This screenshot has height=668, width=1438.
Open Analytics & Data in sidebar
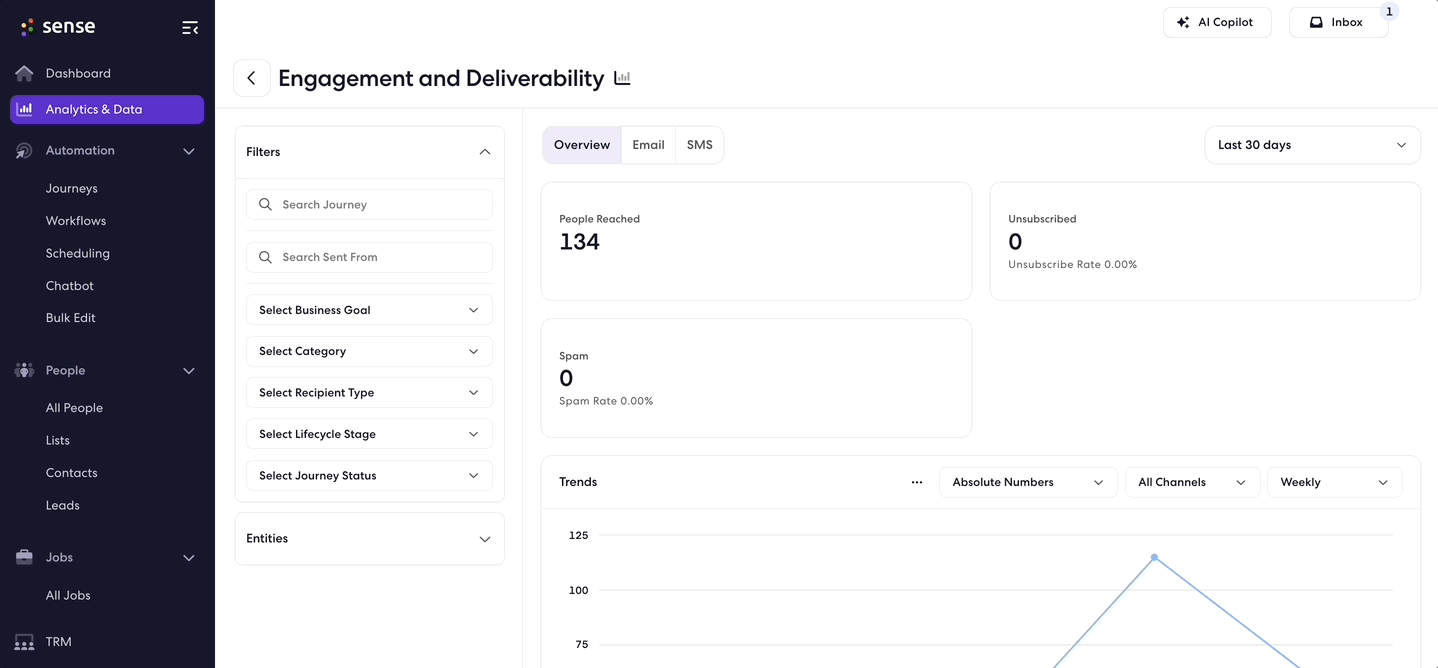point(107,109)
